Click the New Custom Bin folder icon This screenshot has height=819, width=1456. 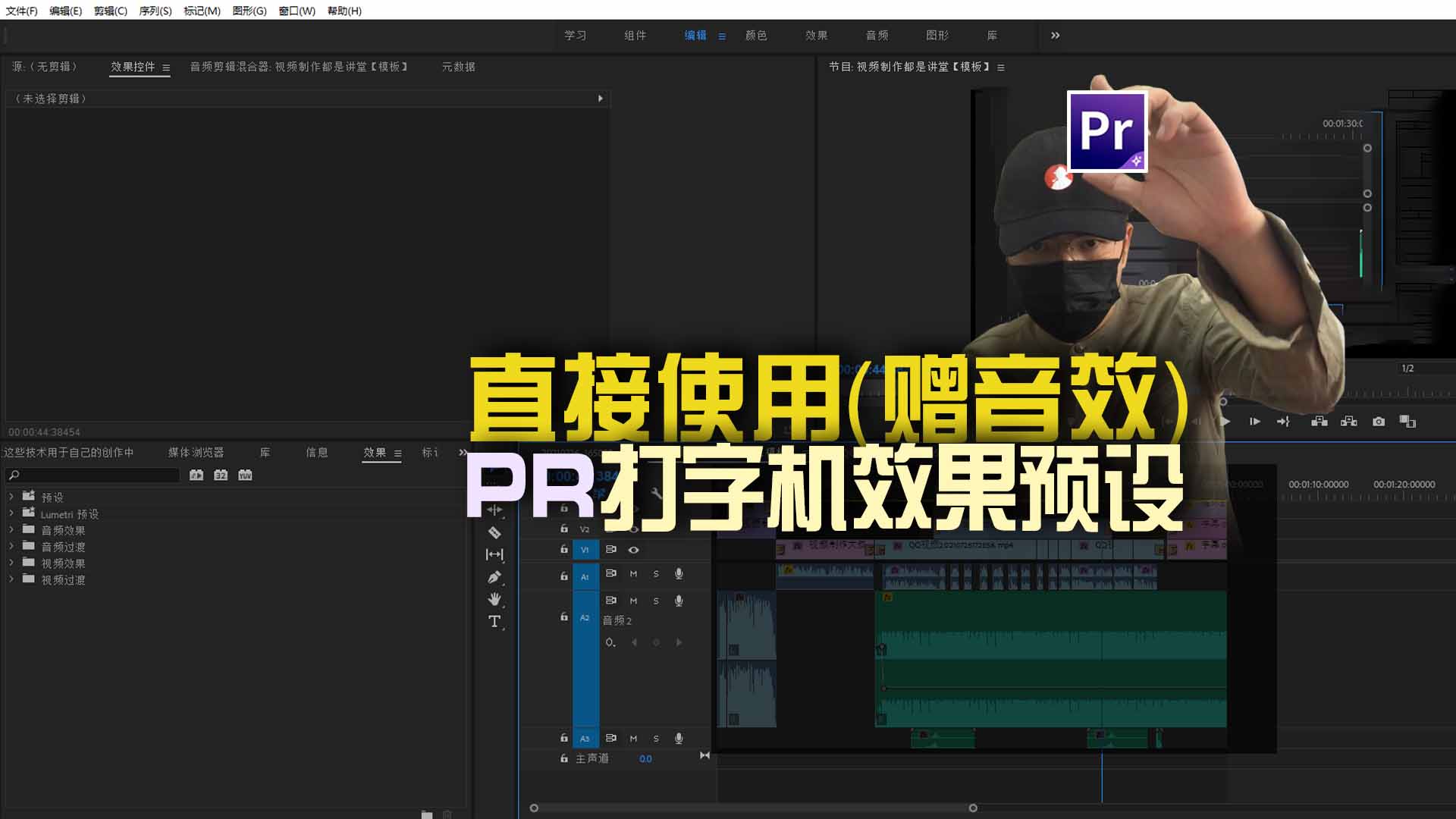427,814
